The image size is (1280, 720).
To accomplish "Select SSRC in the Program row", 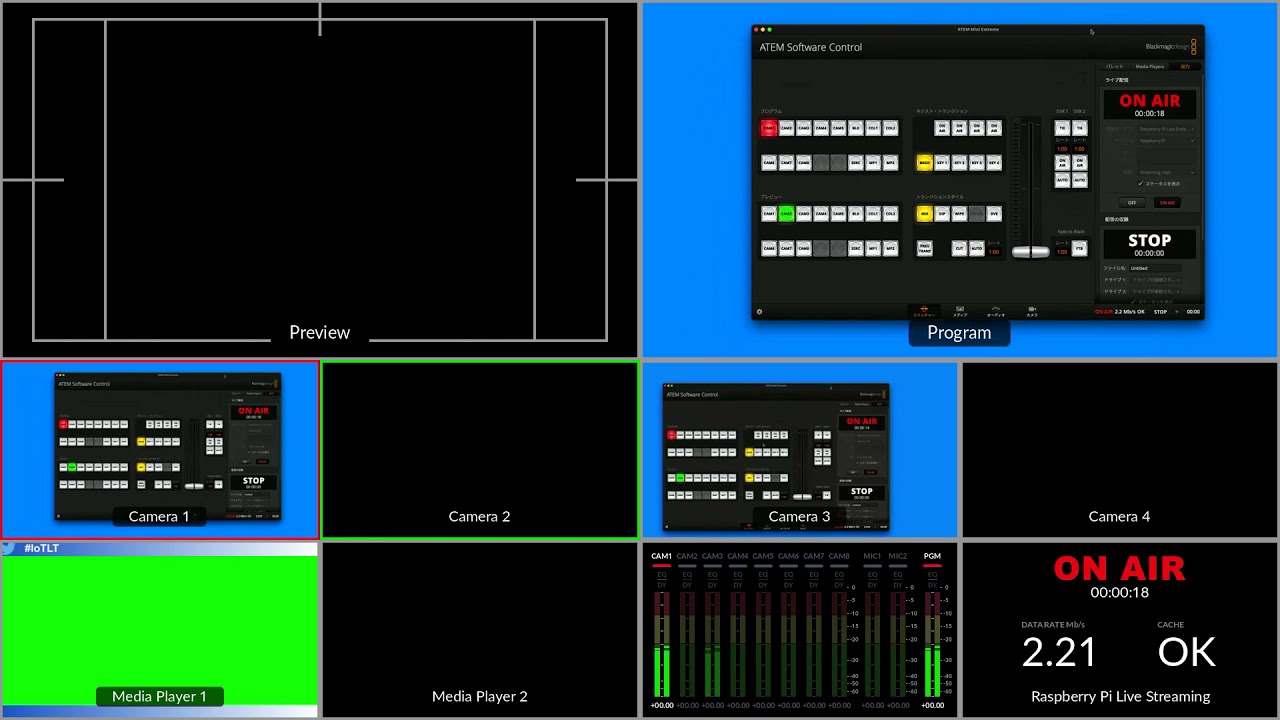I will (x=856, y=163).
